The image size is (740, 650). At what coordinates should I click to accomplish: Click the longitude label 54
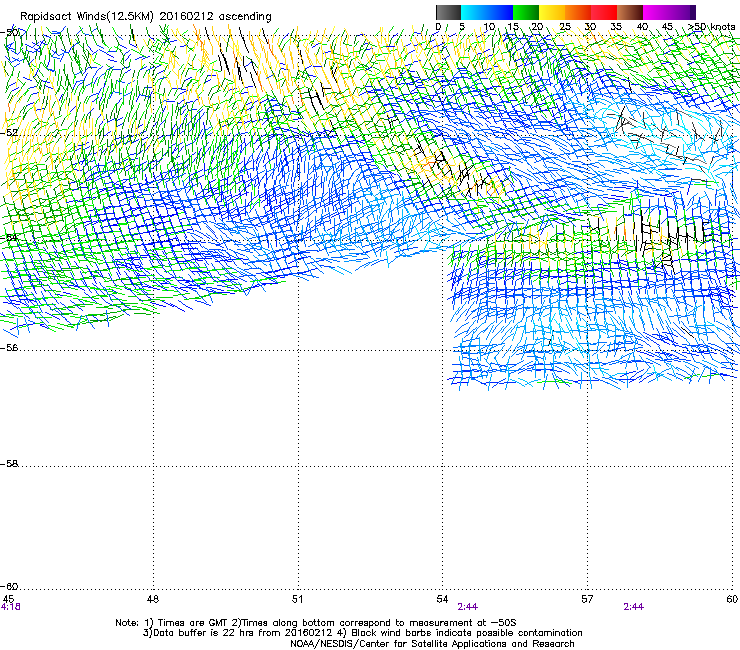click(442, 599)
